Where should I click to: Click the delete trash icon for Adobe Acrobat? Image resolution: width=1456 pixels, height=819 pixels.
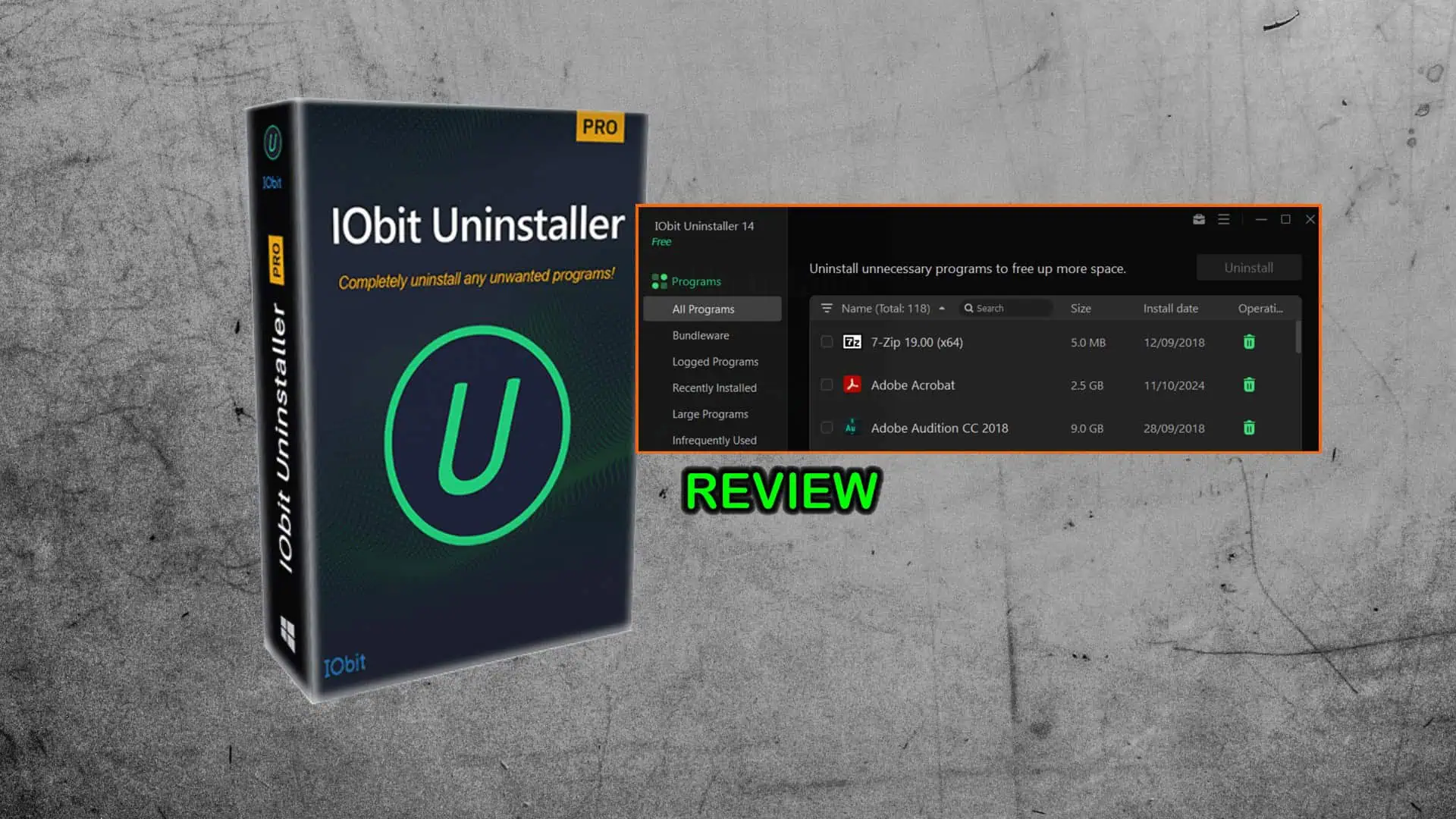(1249, 384)
